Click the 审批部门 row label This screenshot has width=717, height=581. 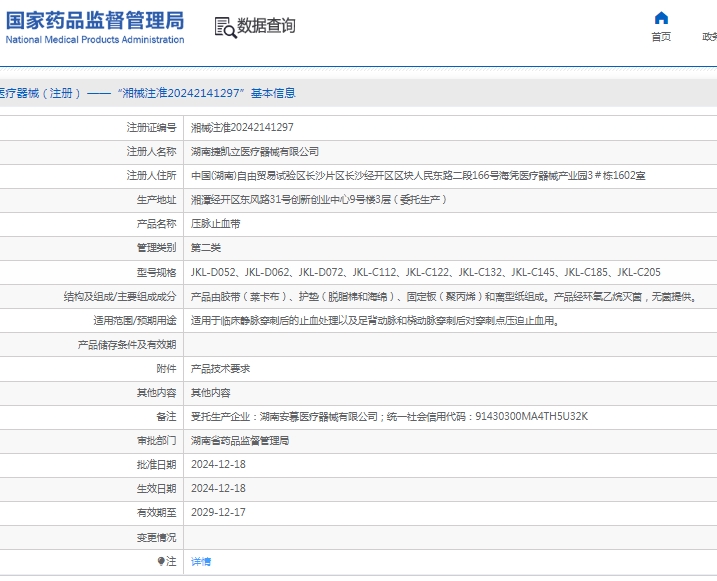[156, 441]
